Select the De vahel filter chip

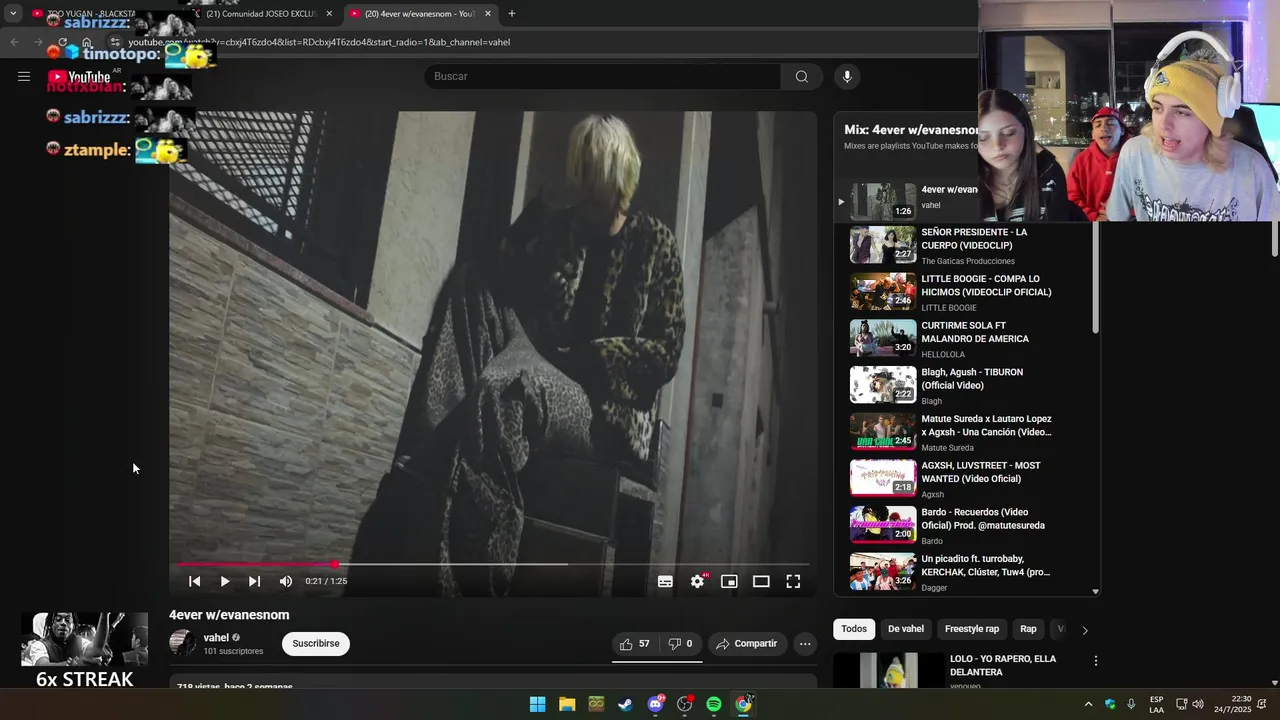coord(906,629)
